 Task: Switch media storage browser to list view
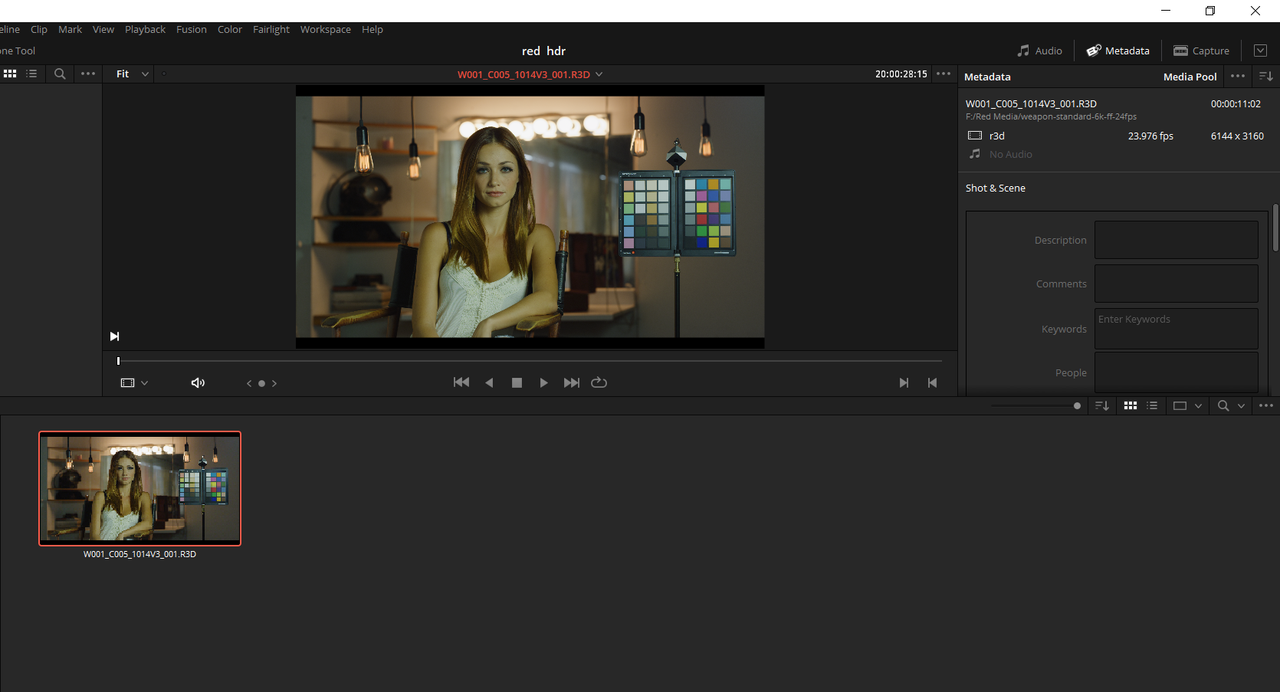point(32,74)
